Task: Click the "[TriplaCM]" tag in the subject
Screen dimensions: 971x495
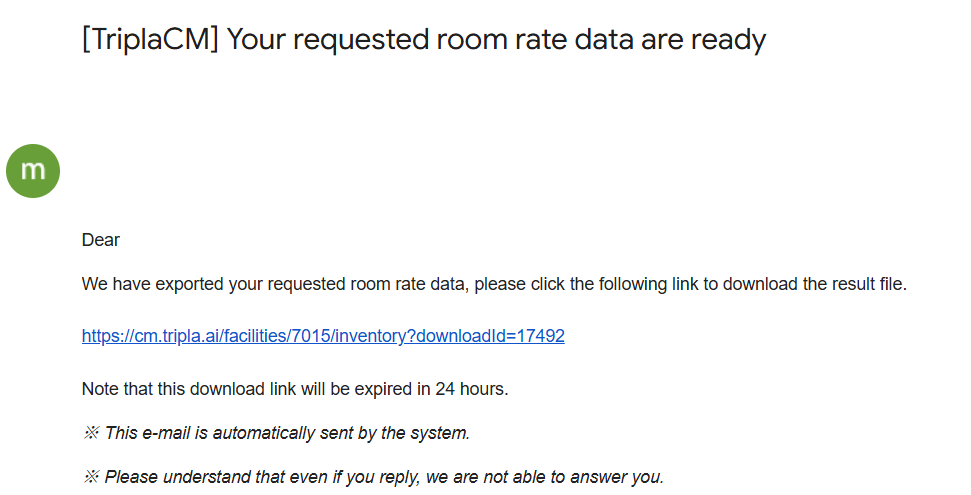Action: (149, 40)
